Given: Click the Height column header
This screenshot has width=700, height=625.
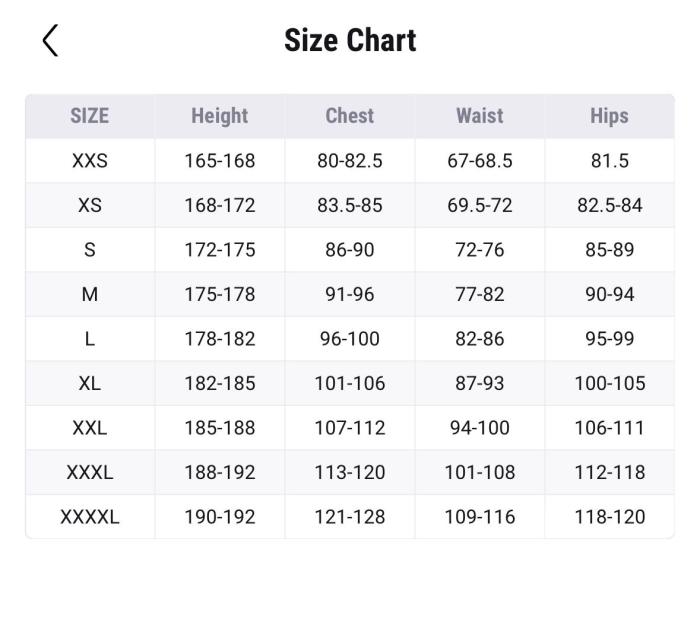Looking at the screenshot, I should 220,116.
